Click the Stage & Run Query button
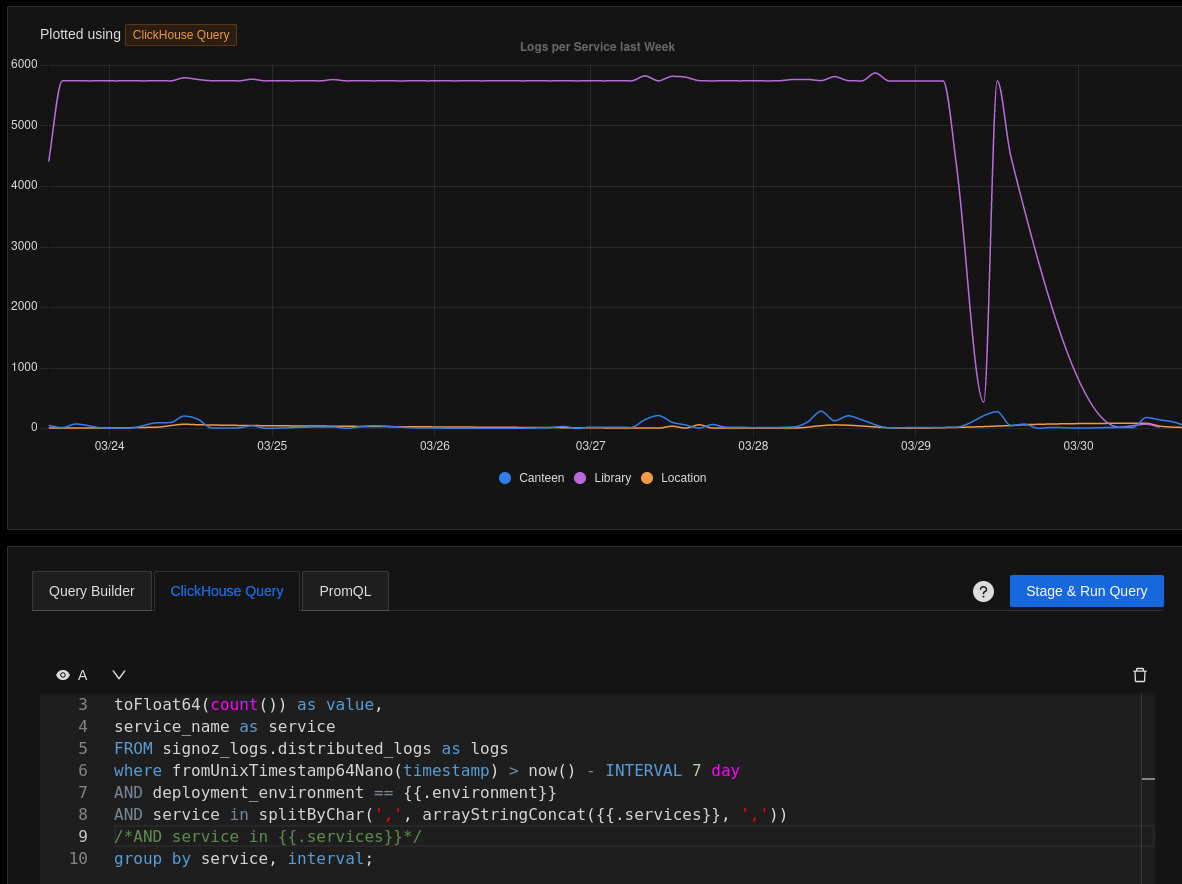 (x=1087, y=591)
